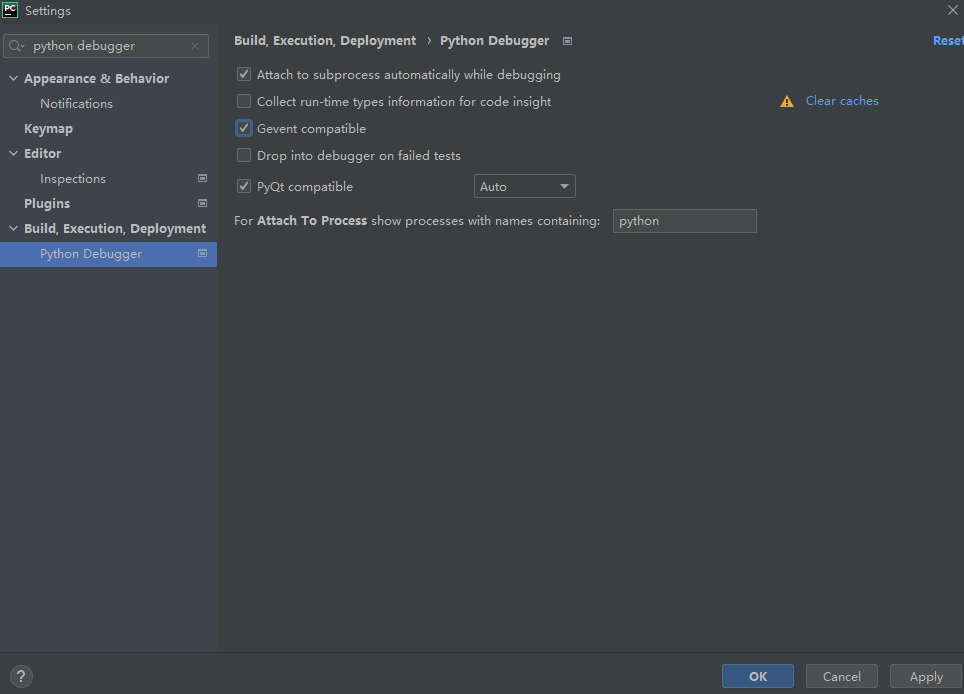Viewport: 964px width, 694px height.
Task: Clear the settings search text with X icon
Action: [195, 46]
